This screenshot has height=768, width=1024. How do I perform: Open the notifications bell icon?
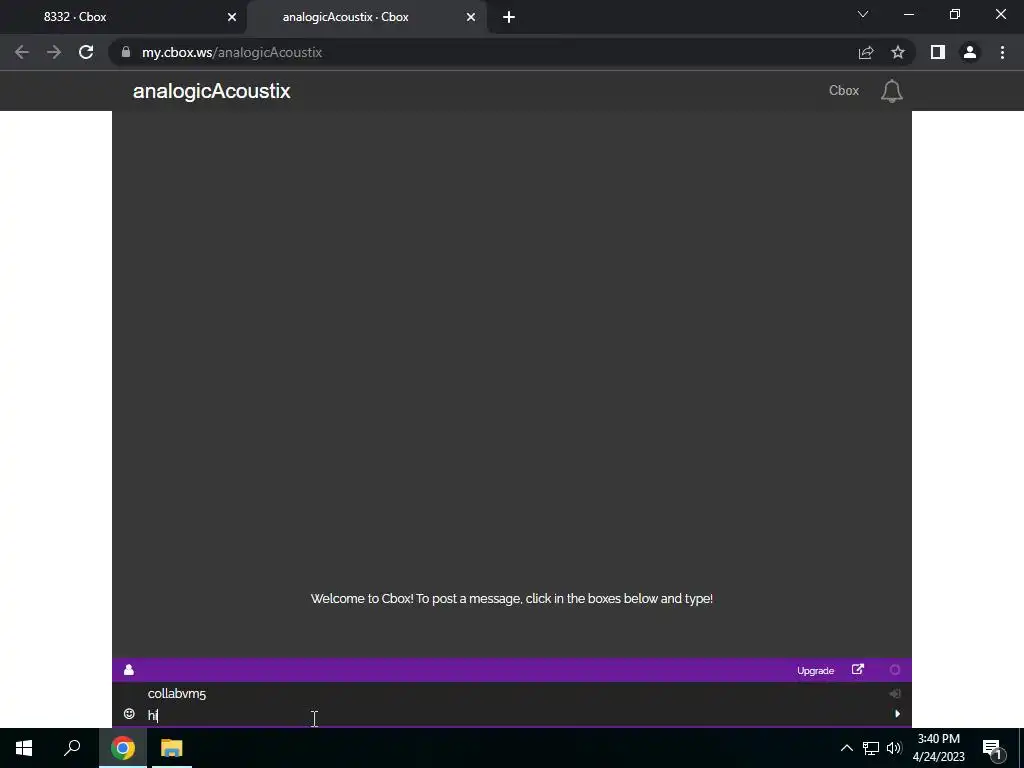891,91
